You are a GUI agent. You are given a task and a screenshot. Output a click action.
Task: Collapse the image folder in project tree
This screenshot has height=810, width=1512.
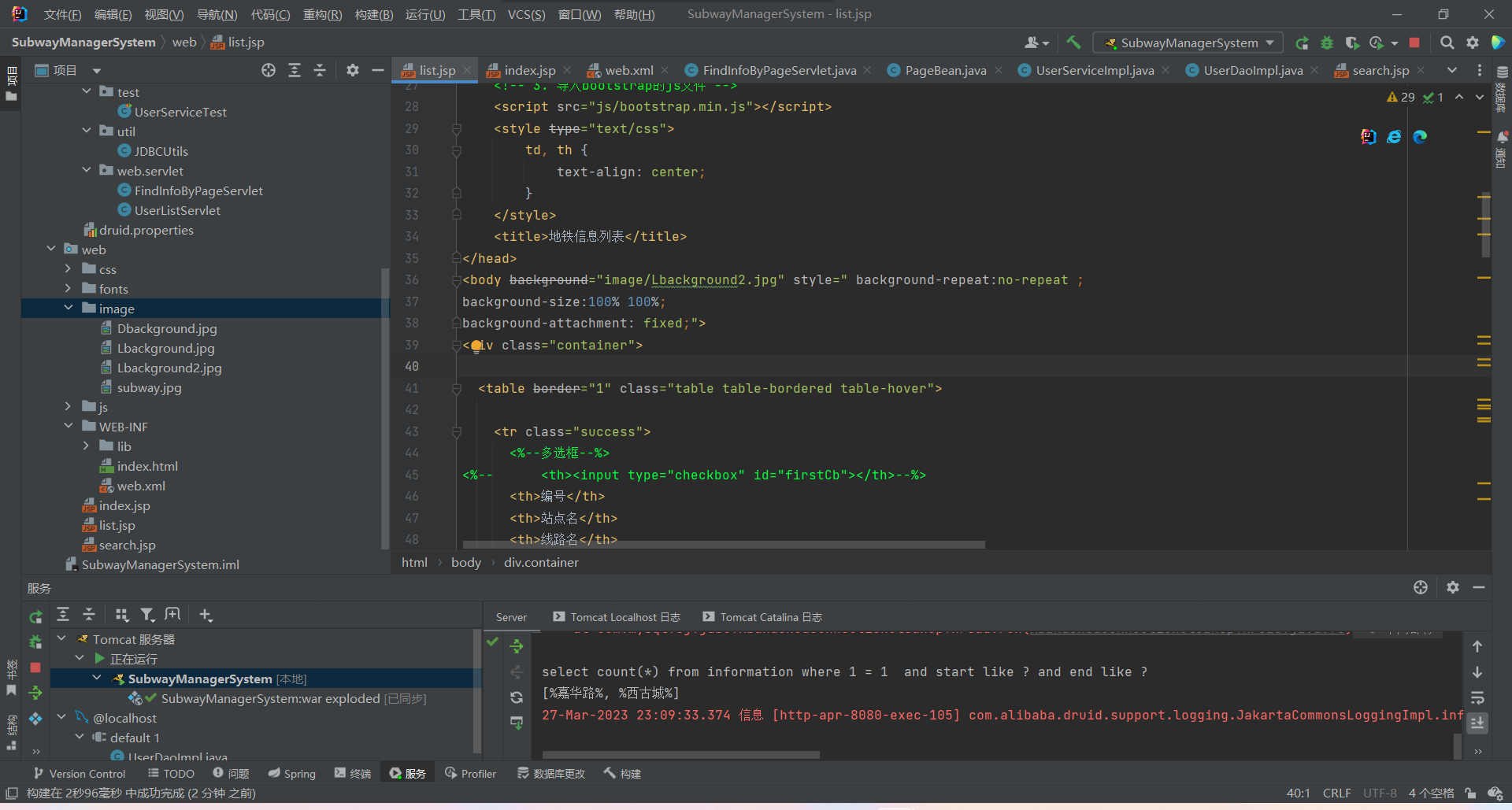click(x=69, y=309)
